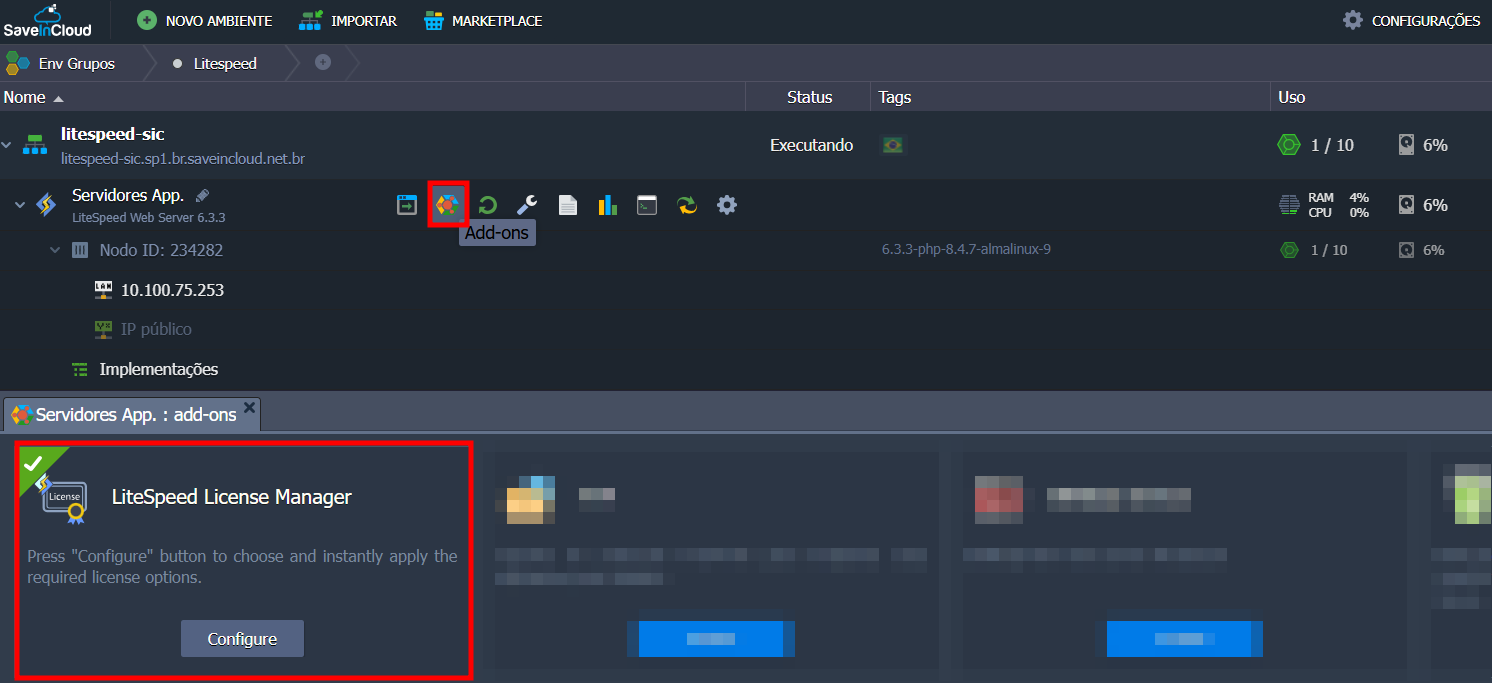This screenshot has height=683, width=1492.
Task: Click Configure on LiteSpeed License Manager
Action: [242, 639]
